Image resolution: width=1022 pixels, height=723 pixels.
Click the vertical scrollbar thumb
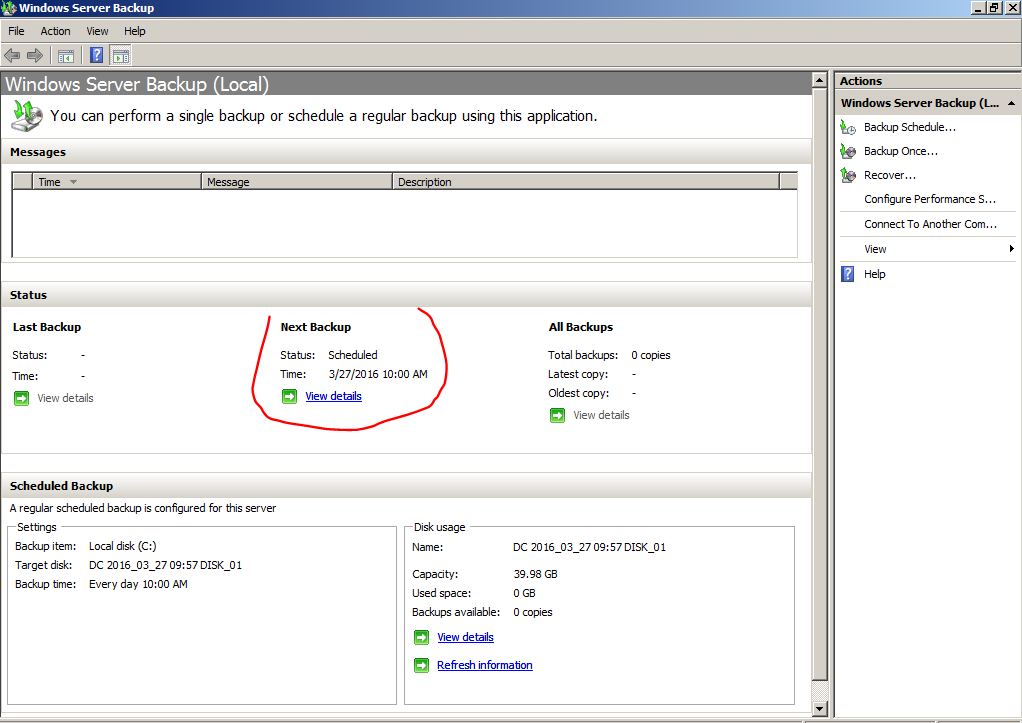(820, 385)
